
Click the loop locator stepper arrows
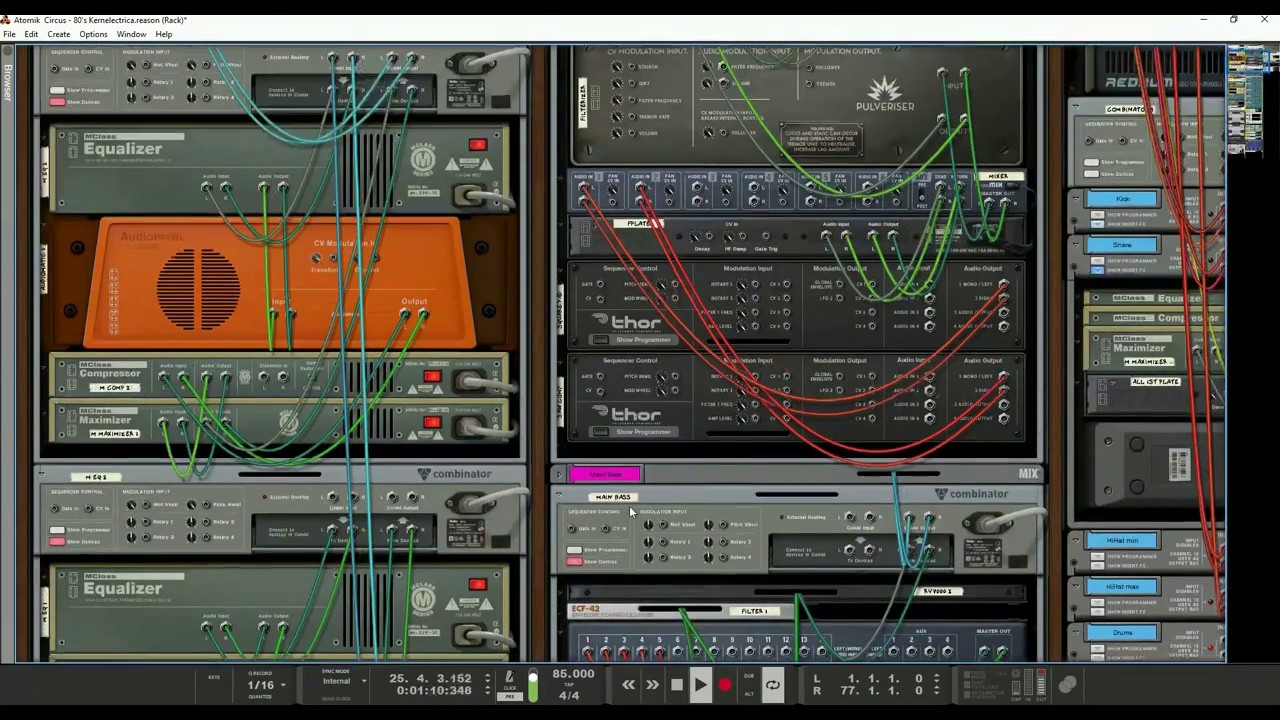[936, 684]
